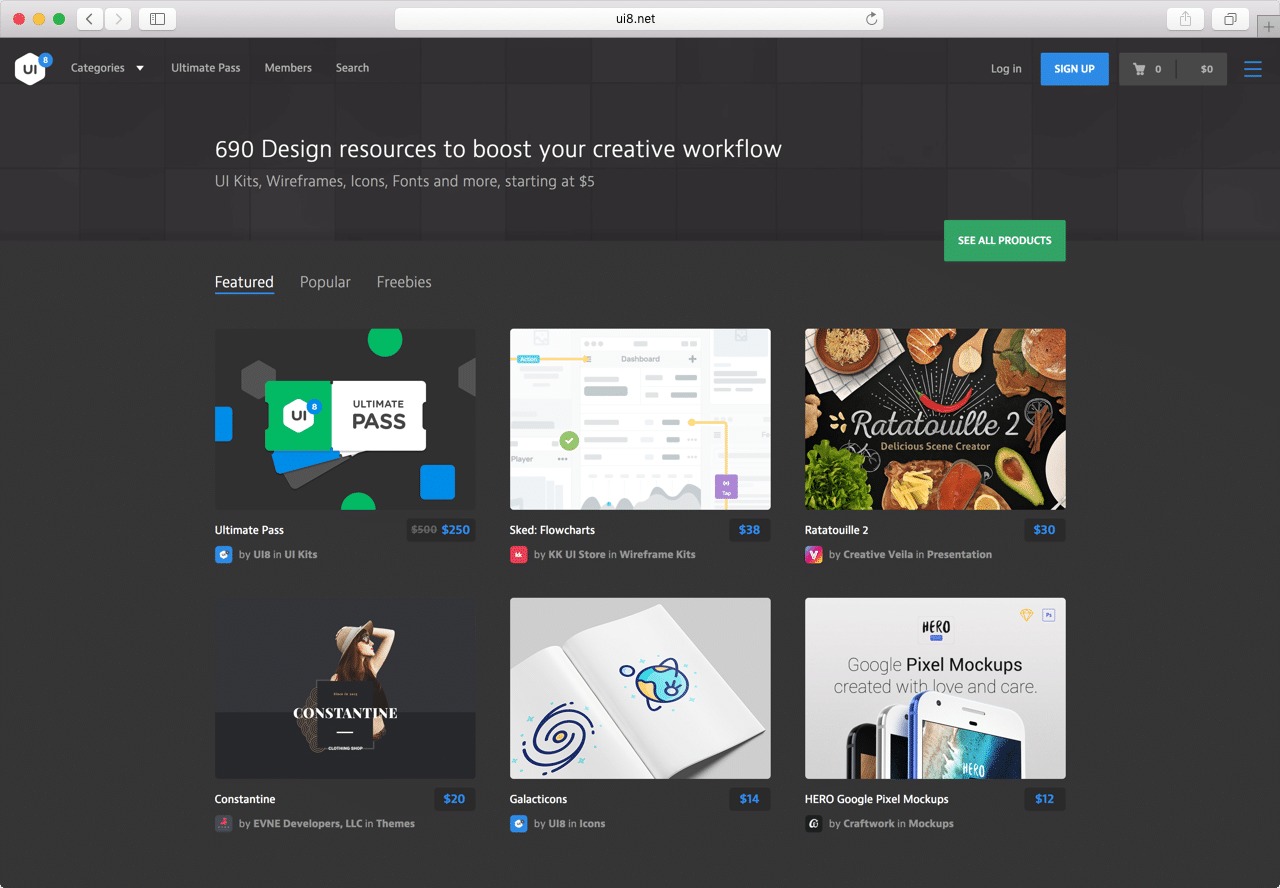Add new Safari tab plus
This screenshot has width=1280, height=888.
pos(1269,27)
